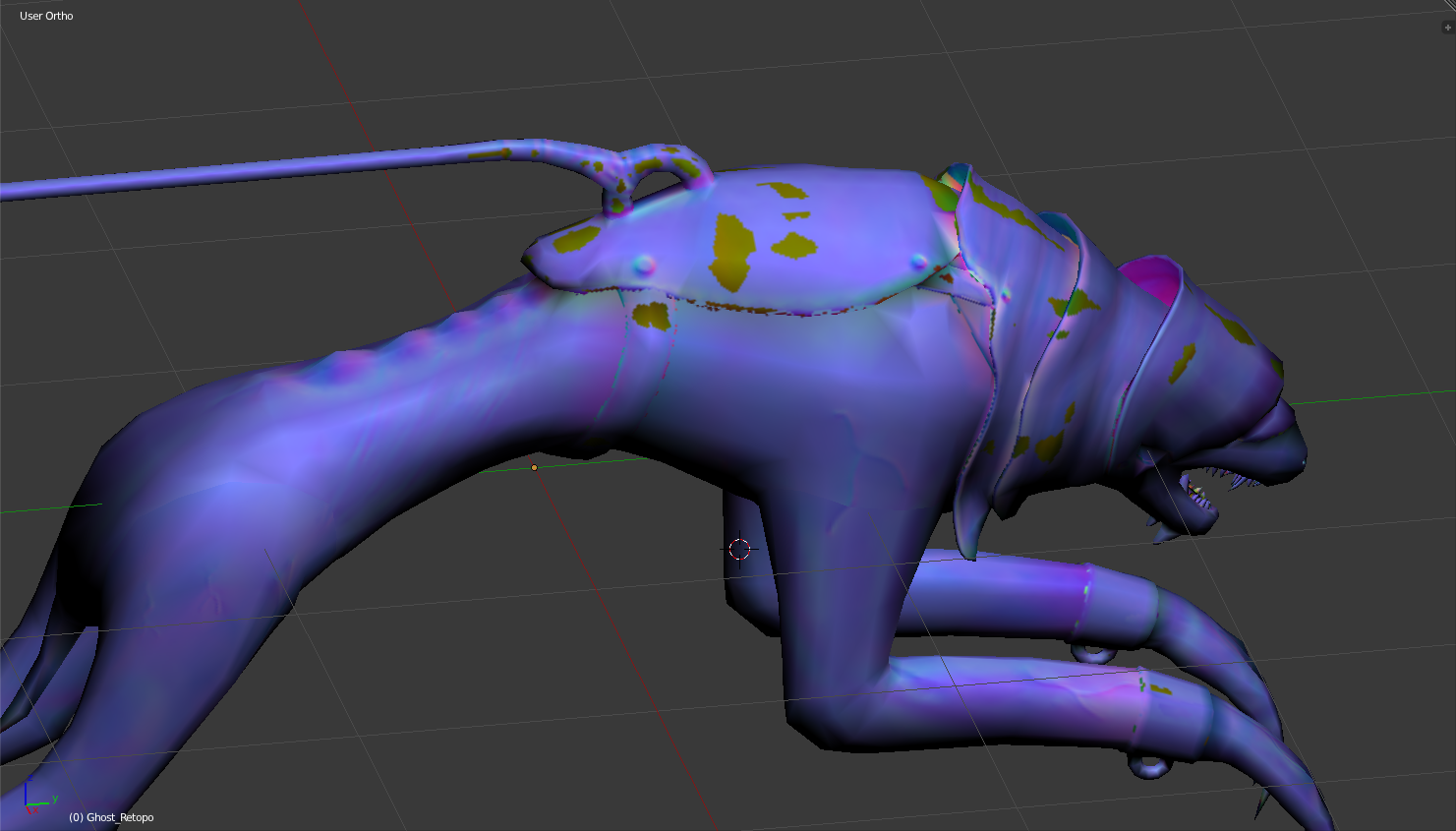Click the ring under the lower foreleg
The image size is (1456, 831).
pos(1147,765)
